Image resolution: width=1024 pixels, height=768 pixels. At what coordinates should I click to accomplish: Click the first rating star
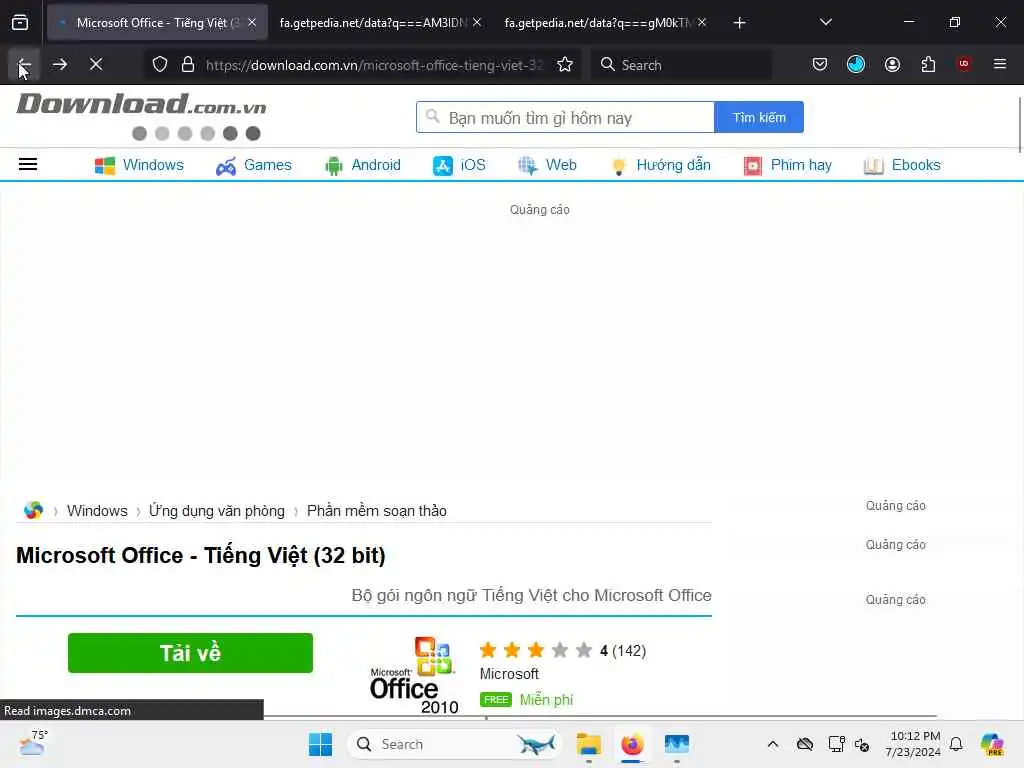point(488,650)
